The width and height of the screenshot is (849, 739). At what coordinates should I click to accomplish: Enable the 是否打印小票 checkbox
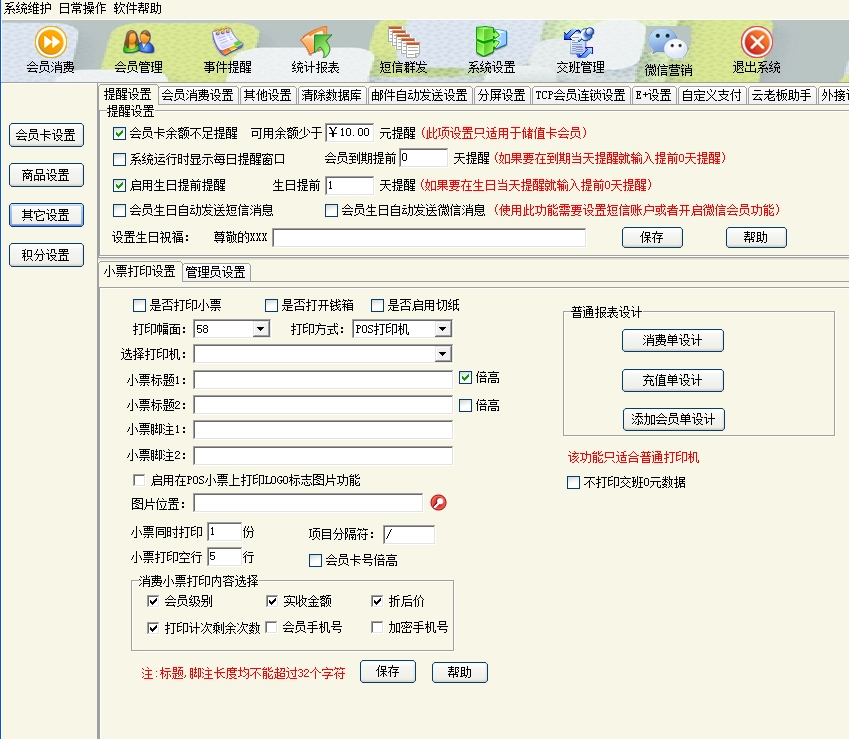coord(140,305)
